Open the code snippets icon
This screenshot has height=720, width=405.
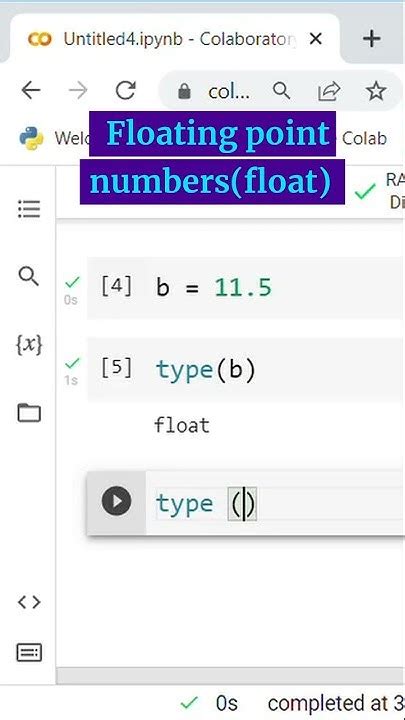coord(29,602)
